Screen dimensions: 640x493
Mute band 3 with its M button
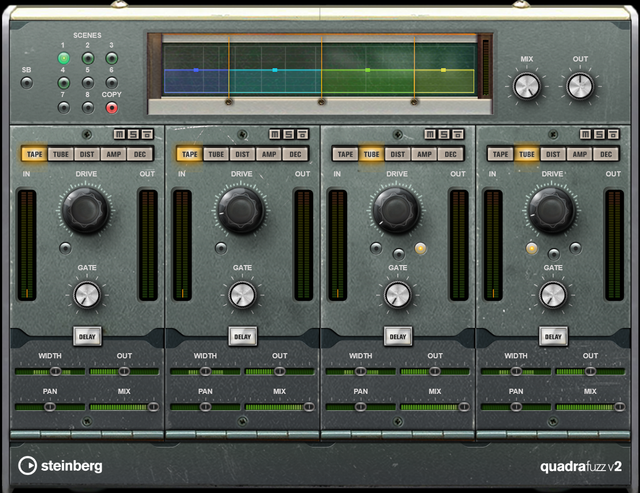430,134
